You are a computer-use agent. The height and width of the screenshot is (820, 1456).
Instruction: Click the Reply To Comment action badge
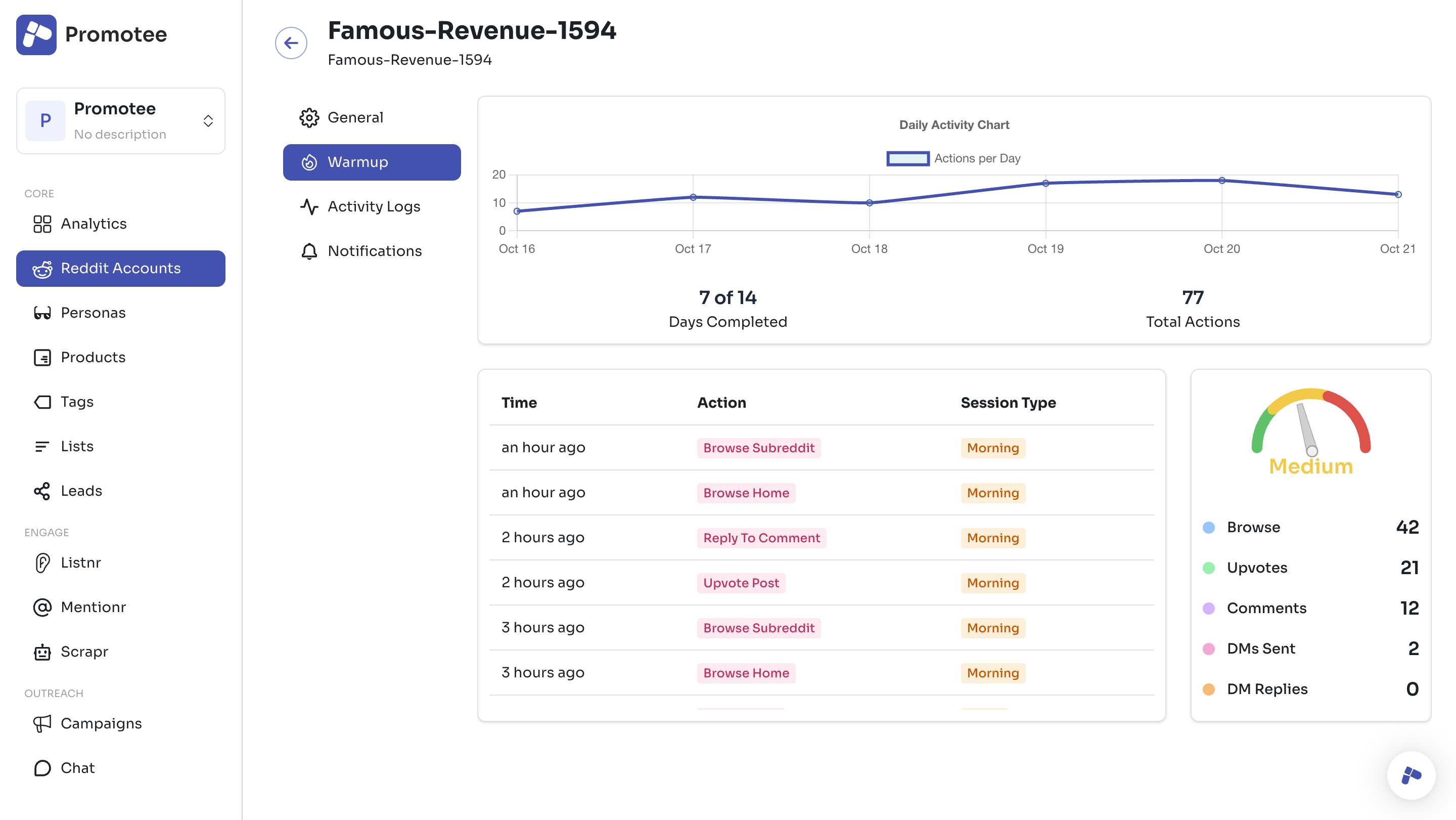point(761,538)
